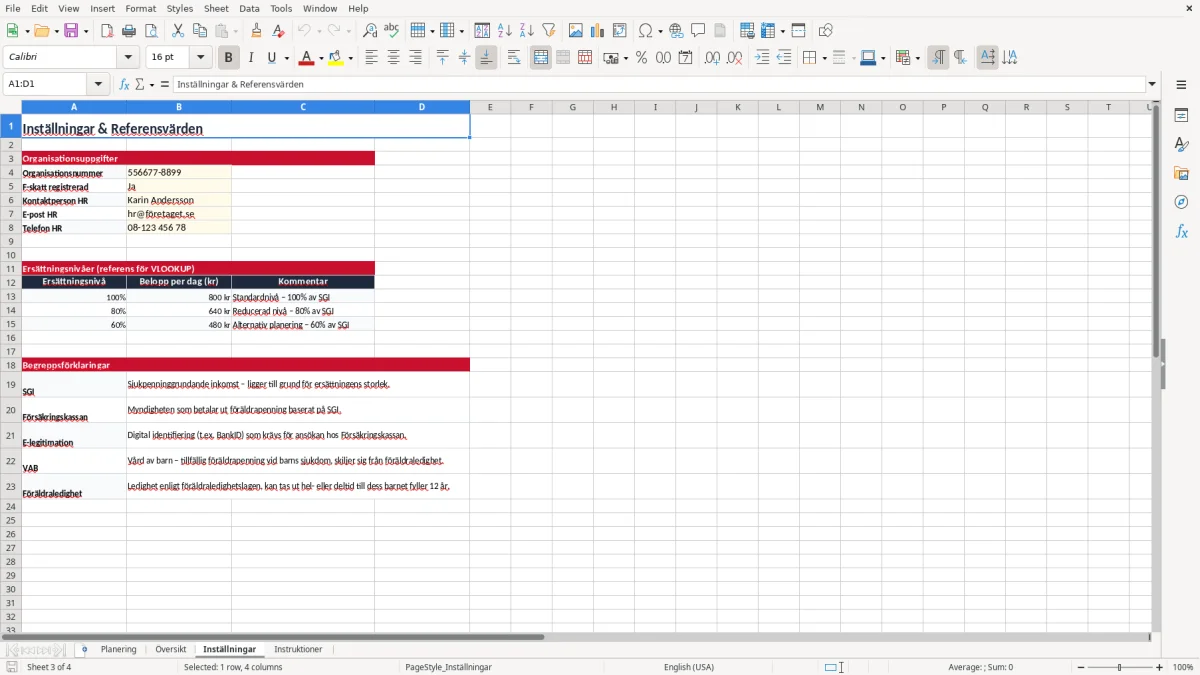This screenshot has width=1200, height=675.
Task: Activate Clone Formatting paintbrush
Action: (x=257, y=31)
